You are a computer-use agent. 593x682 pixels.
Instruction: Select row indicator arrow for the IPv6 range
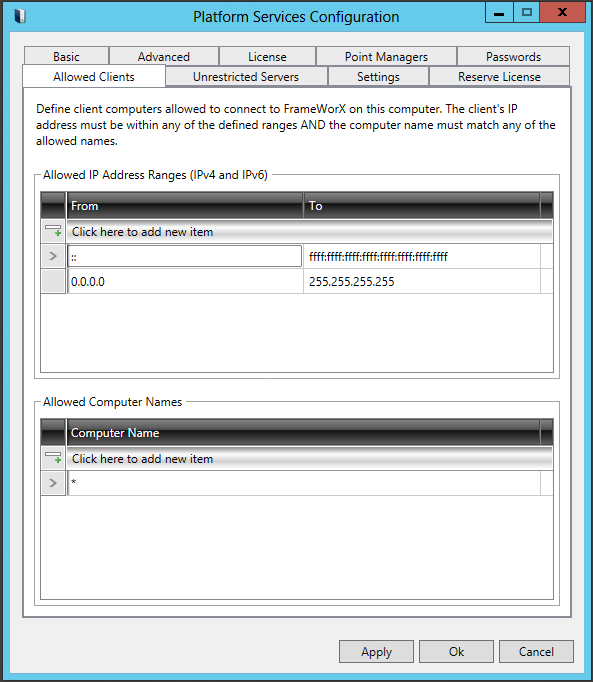tap(53, 256)
